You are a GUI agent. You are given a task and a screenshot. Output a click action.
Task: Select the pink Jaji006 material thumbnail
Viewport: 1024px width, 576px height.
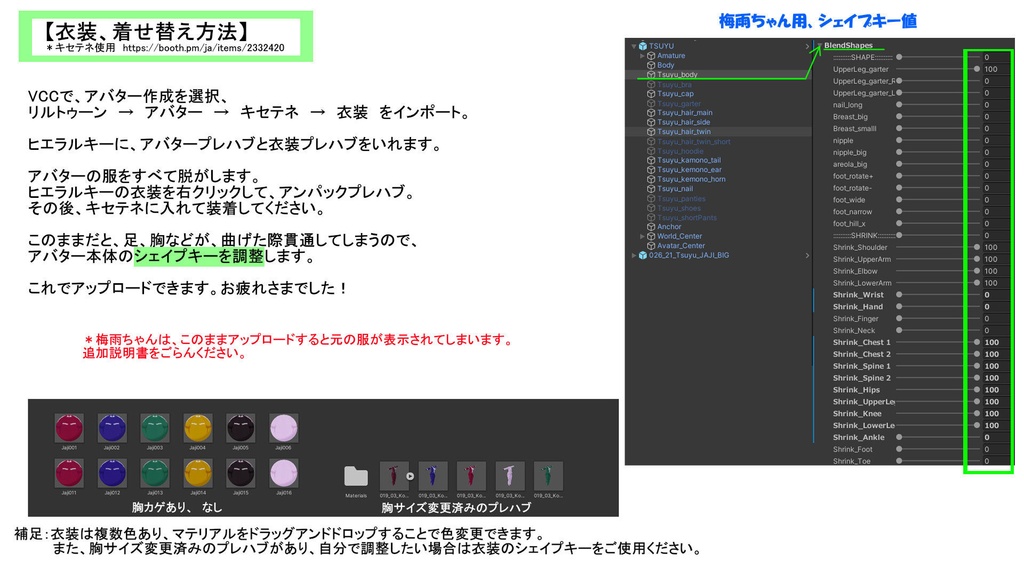click(283, 427)
